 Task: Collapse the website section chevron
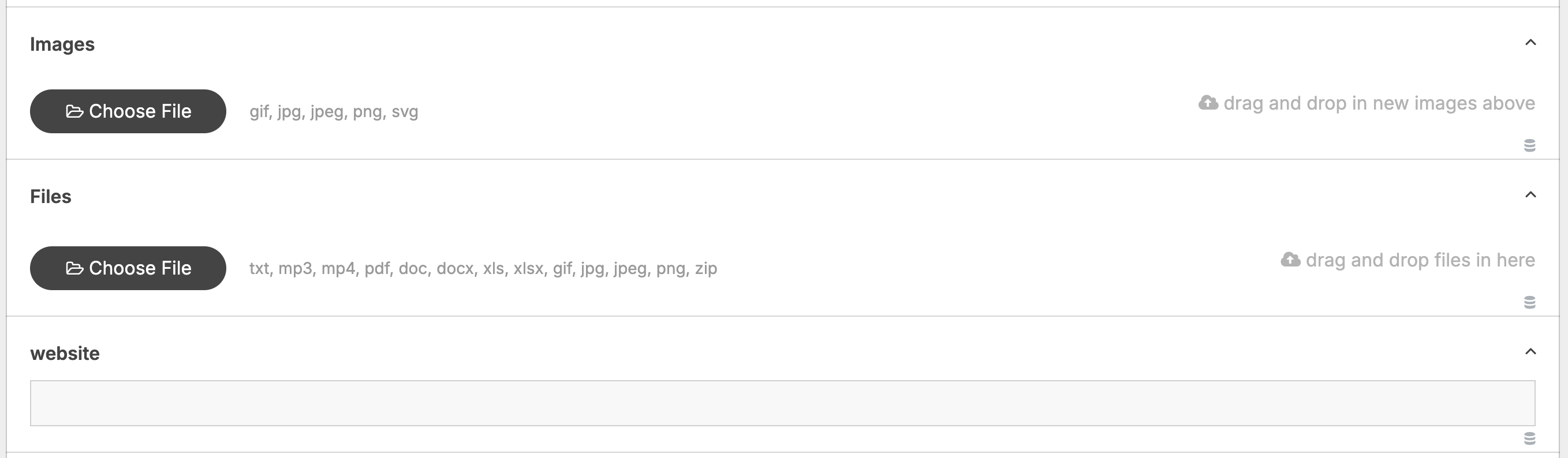click(x=1530, y=351)
